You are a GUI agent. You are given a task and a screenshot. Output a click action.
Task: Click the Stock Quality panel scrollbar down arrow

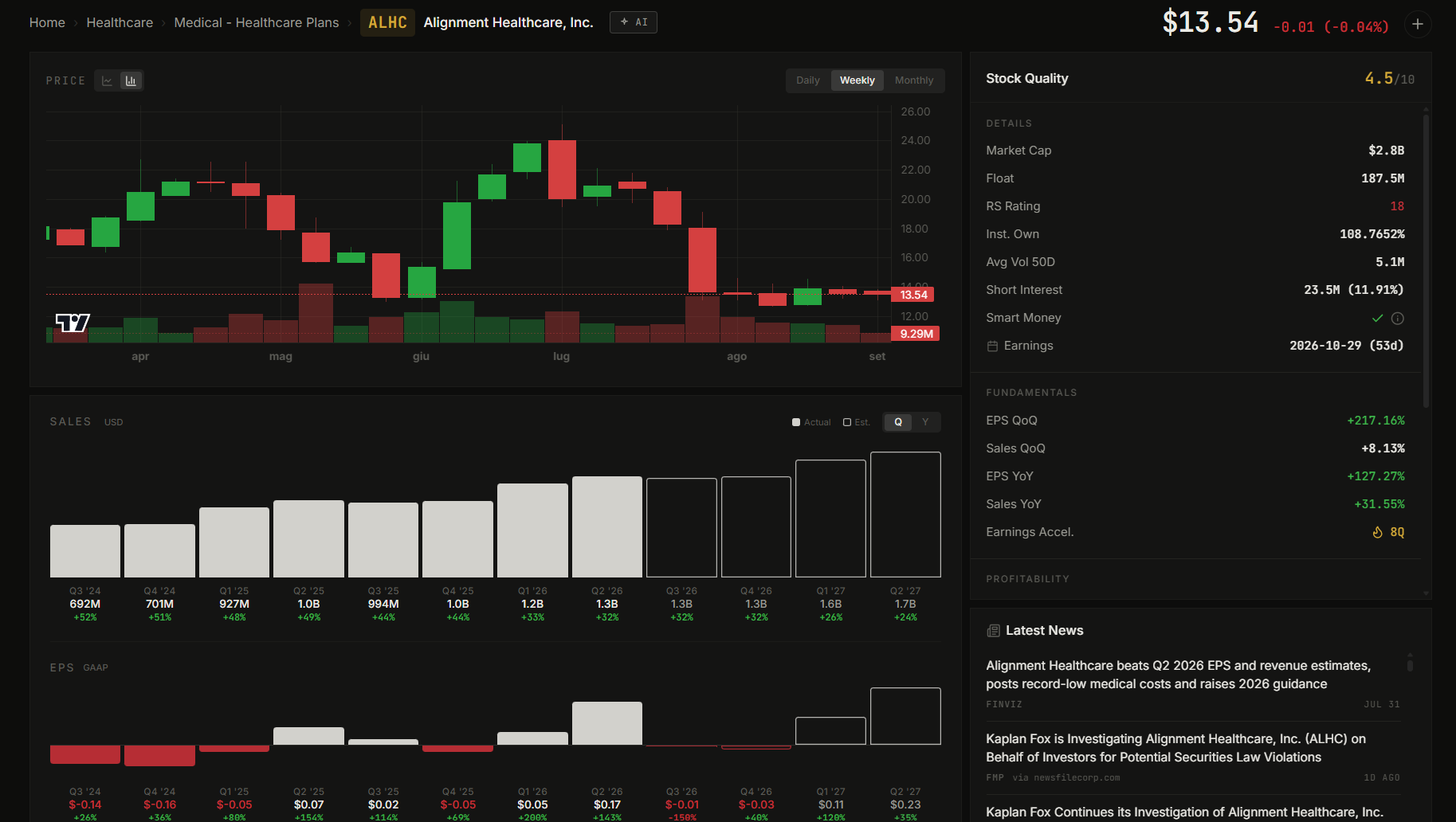tap(1426, 593)
